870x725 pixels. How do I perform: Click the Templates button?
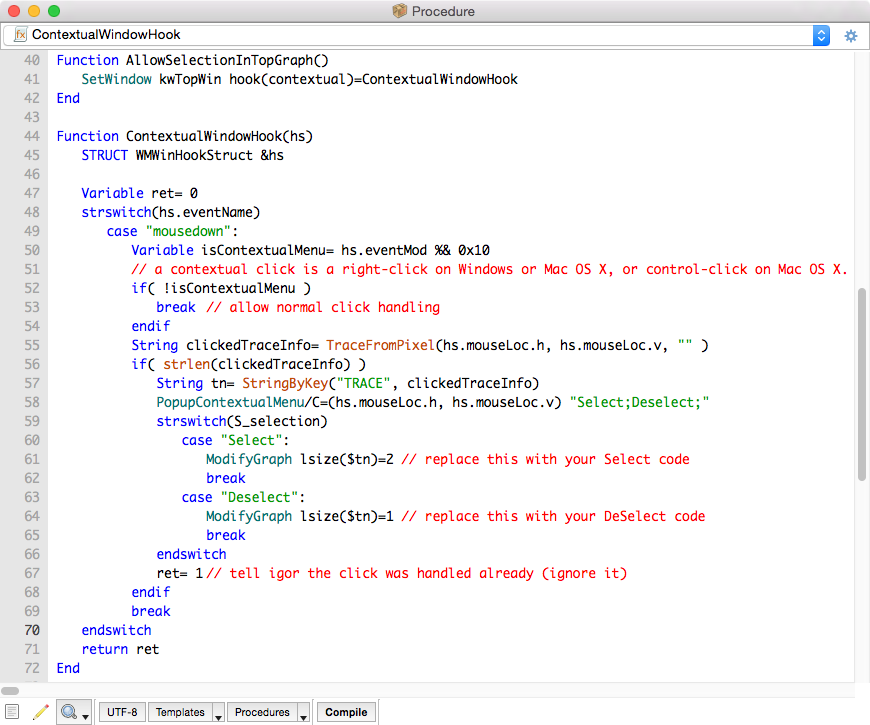(180, 712)
